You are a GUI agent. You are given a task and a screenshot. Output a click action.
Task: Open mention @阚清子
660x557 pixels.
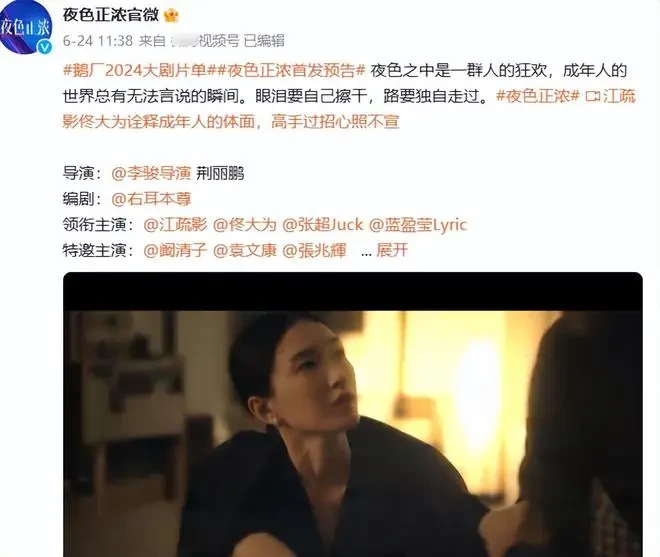click(175, 250)
